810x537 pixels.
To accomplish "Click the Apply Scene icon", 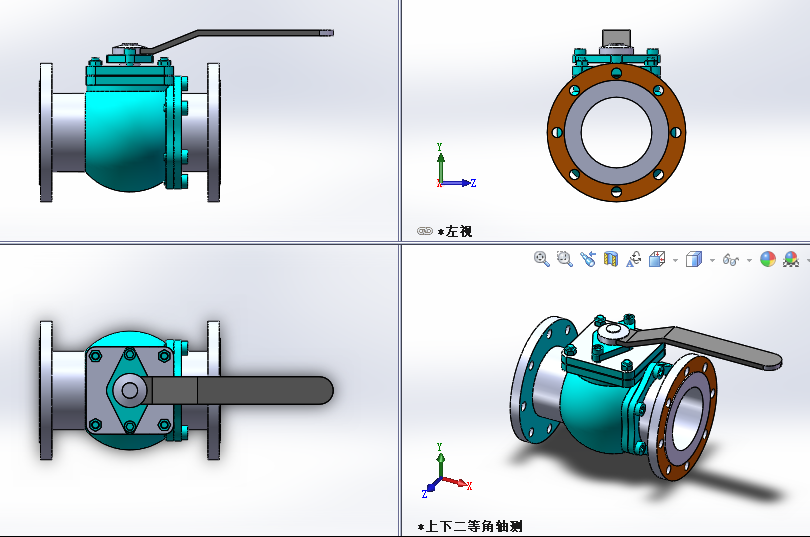I will tap(791, 259).
